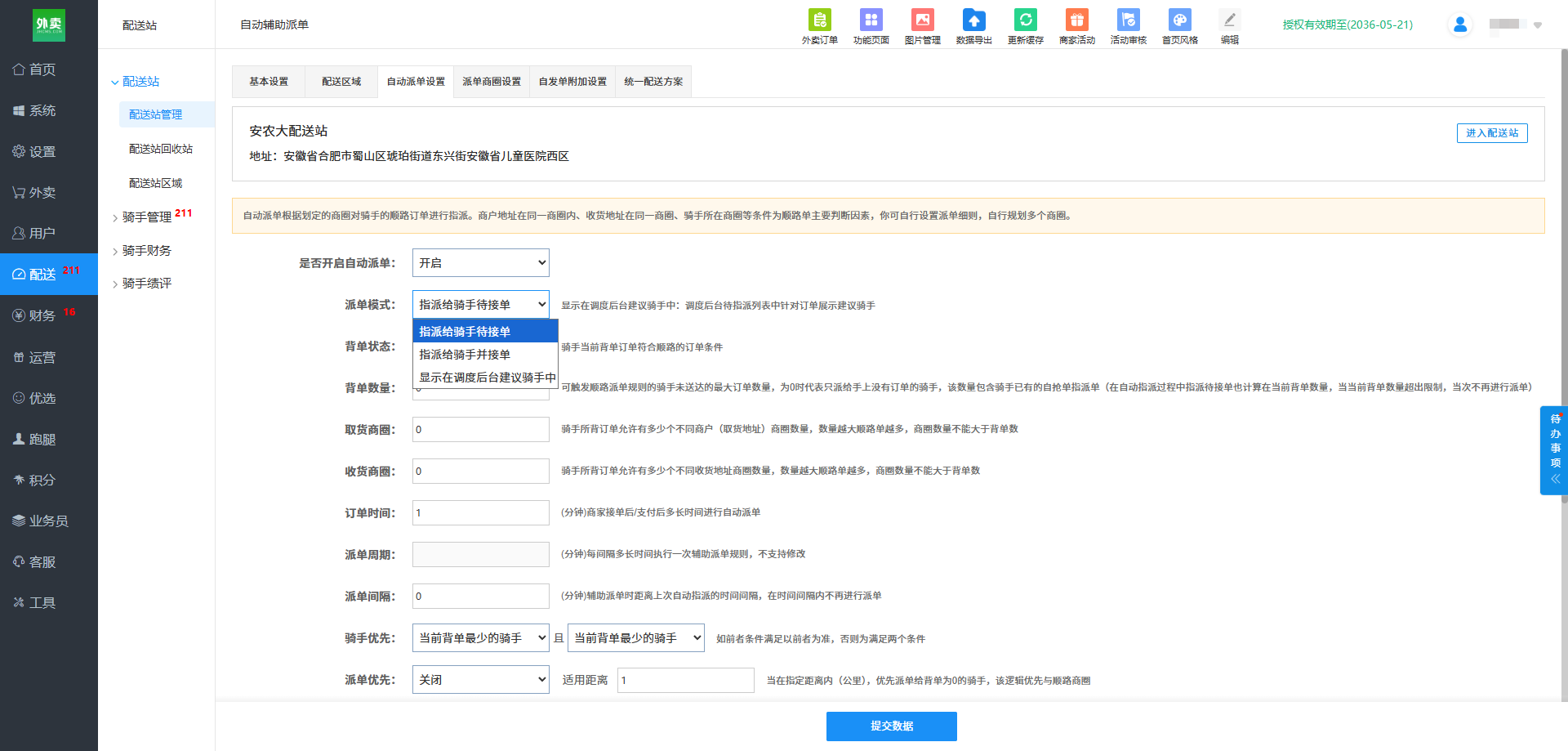Open the 活动审核 icon
Viewport: 1568px width, 751px height.
(1128, 26)
